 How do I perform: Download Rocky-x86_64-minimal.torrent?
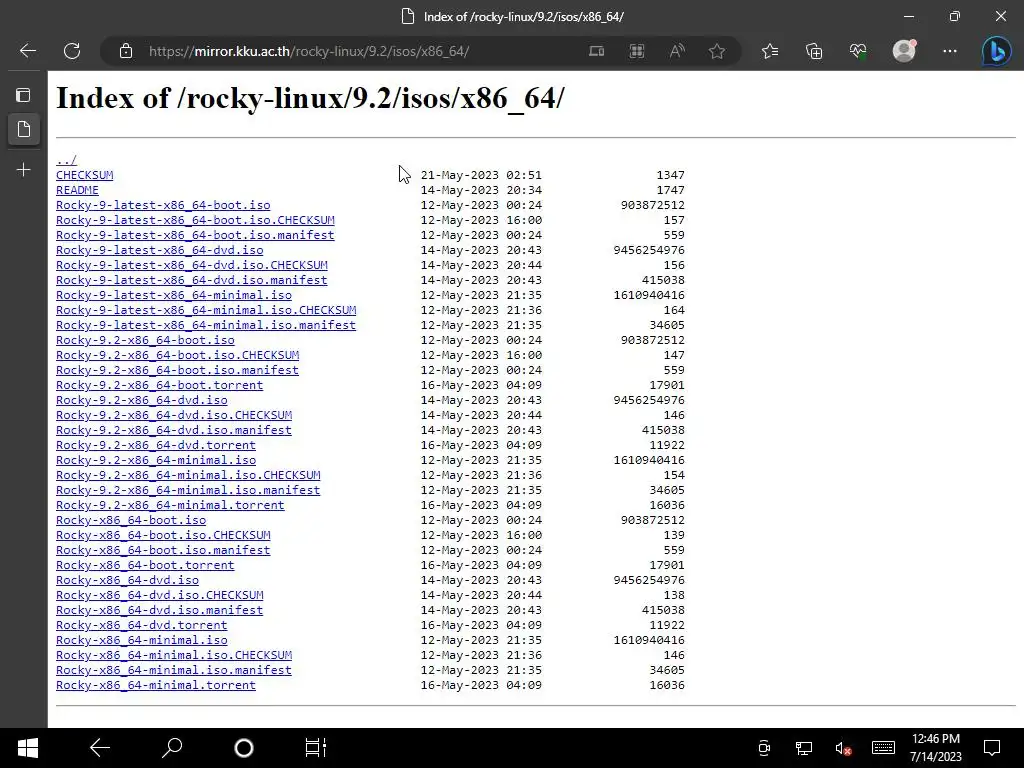156,686
